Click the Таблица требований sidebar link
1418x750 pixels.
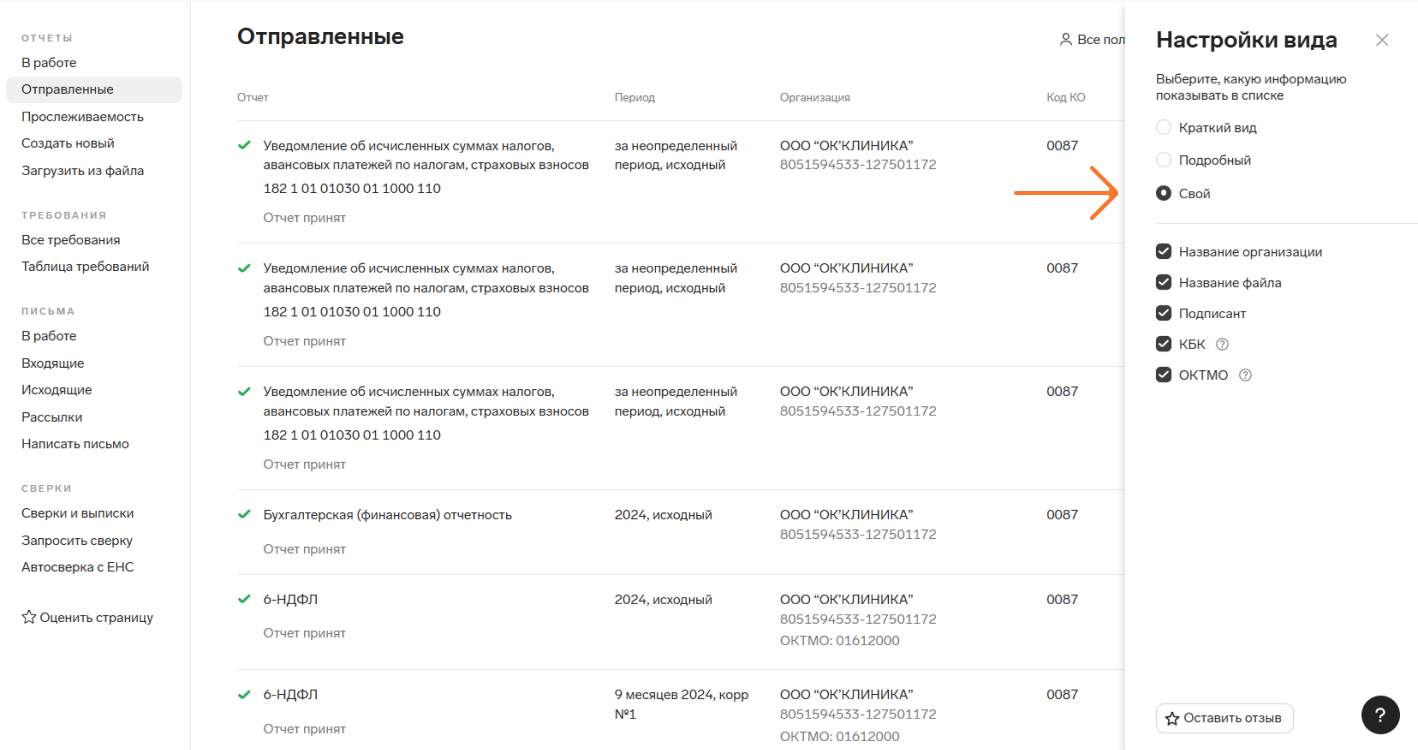(x=85, y=266)
